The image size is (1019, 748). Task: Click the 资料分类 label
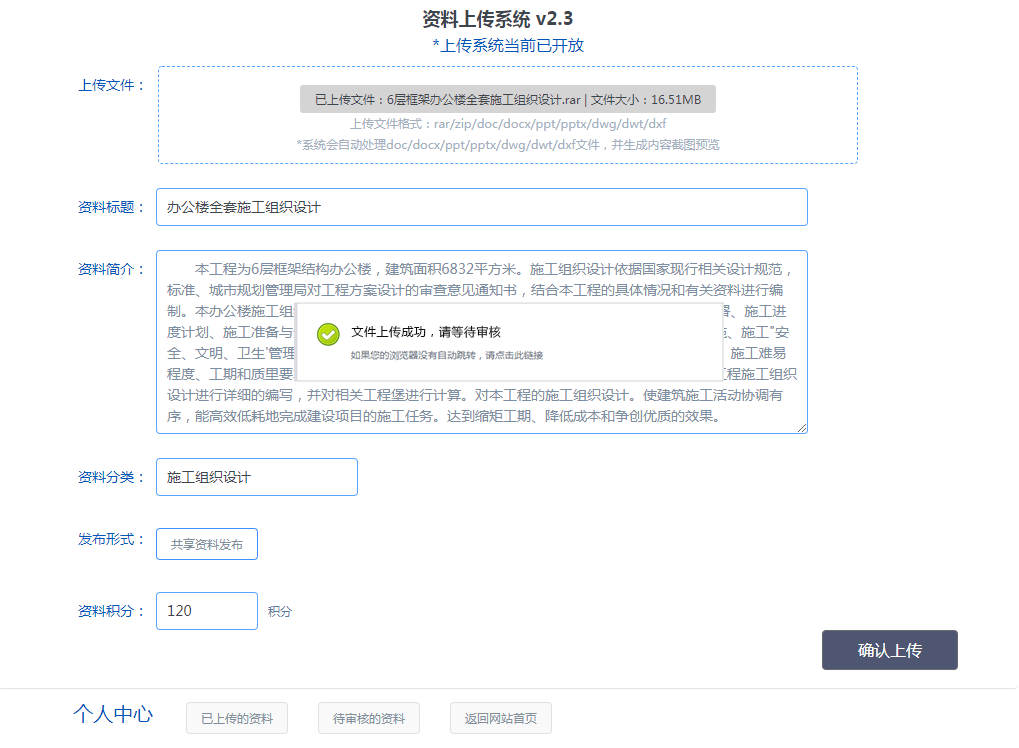[111, 477]
